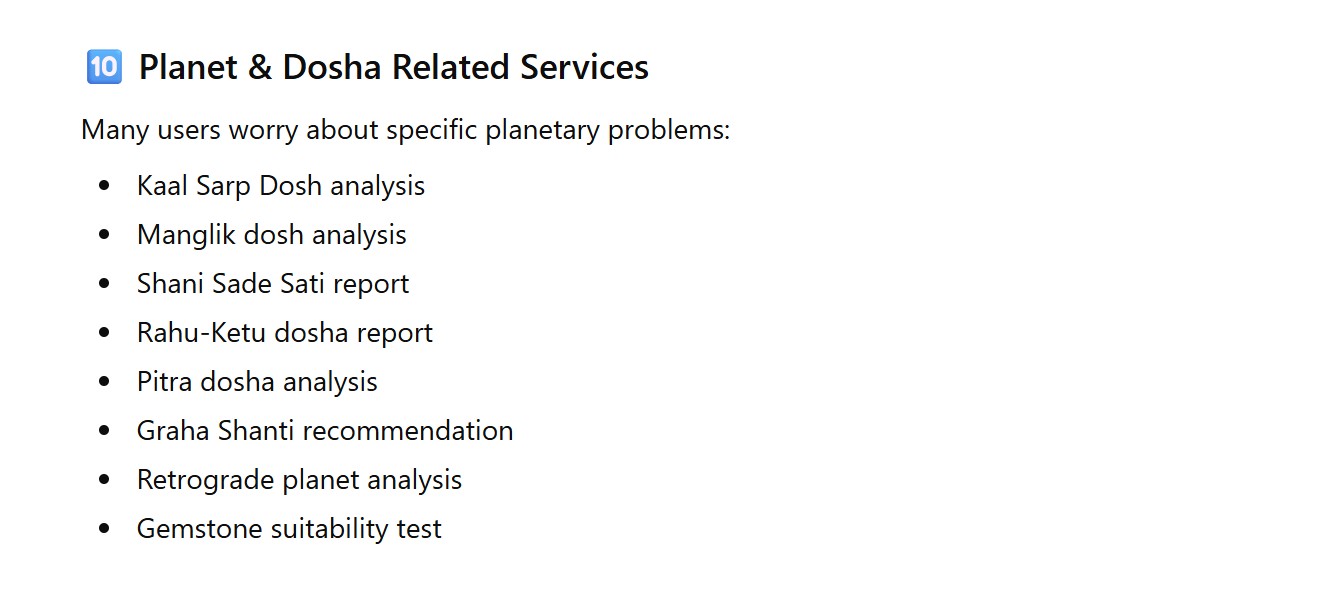Screen dimensions: 1321x592
Task: Click the bullet dot beside Pitra dosha
Action: tap(105, 382)
